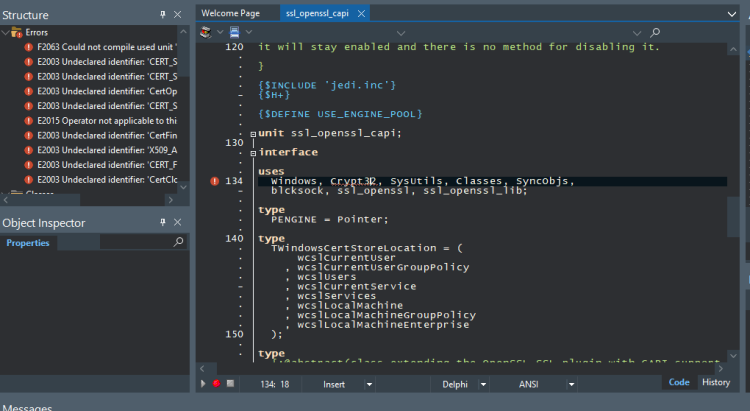Click the Object Inspector search magnifier

coord(178,242)
